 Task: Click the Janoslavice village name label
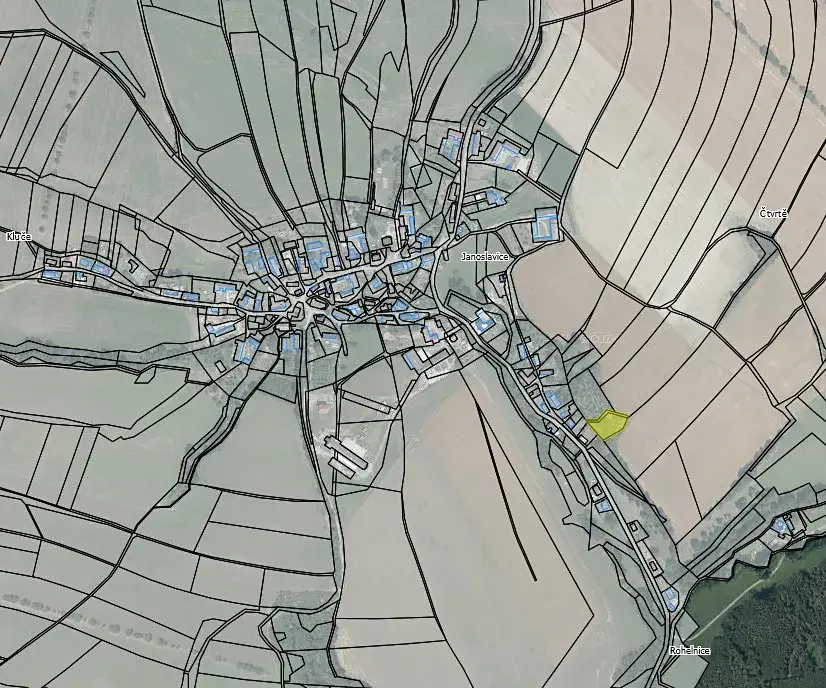coord(484,257)
